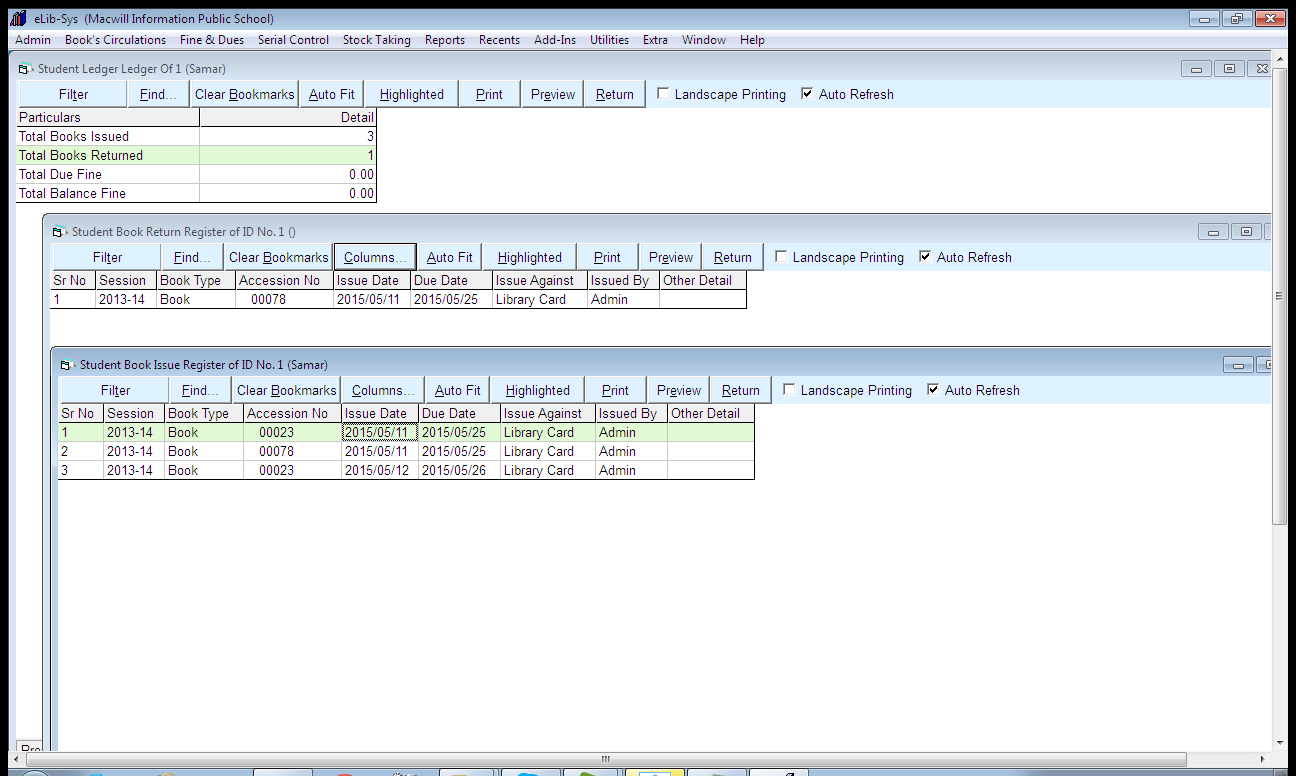Click the Student Ledger window icon
Viewport: 1296px width, 776px height.
(25, 69)
